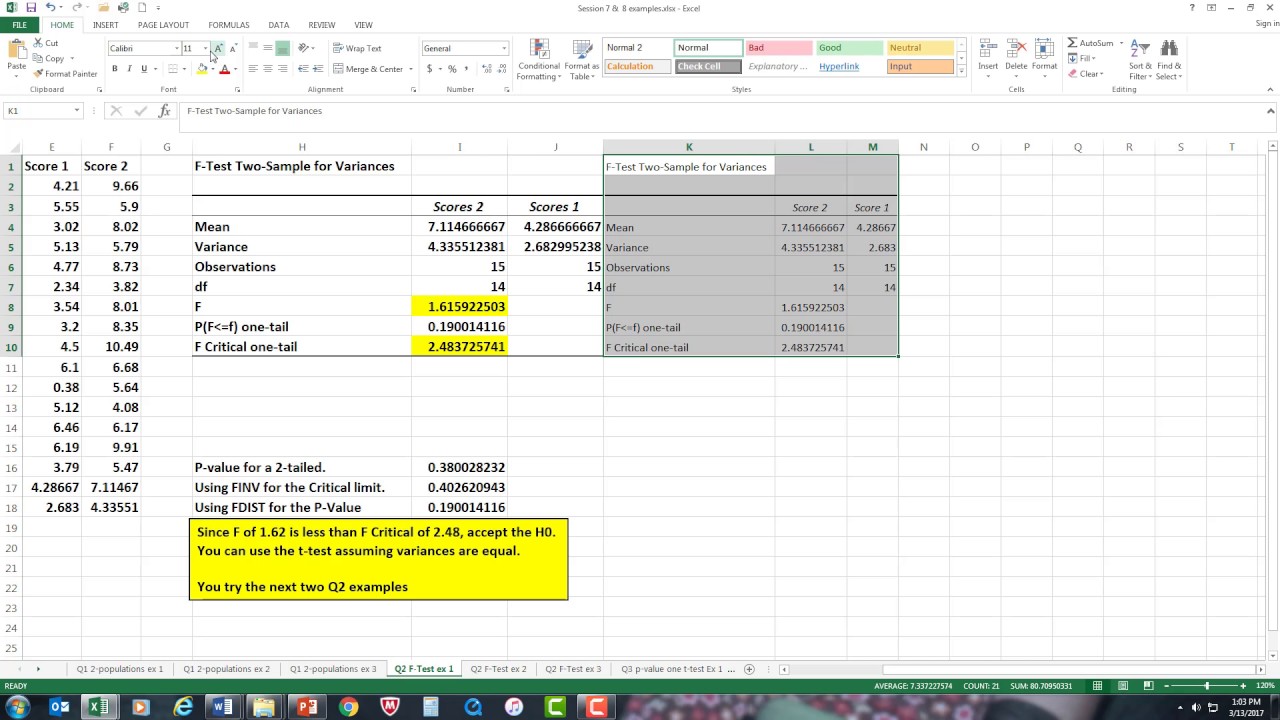The width and height of the screenshot is (1280, 720).
Task: Switch to Page Layout view icon
Action: pos(1122,686)
